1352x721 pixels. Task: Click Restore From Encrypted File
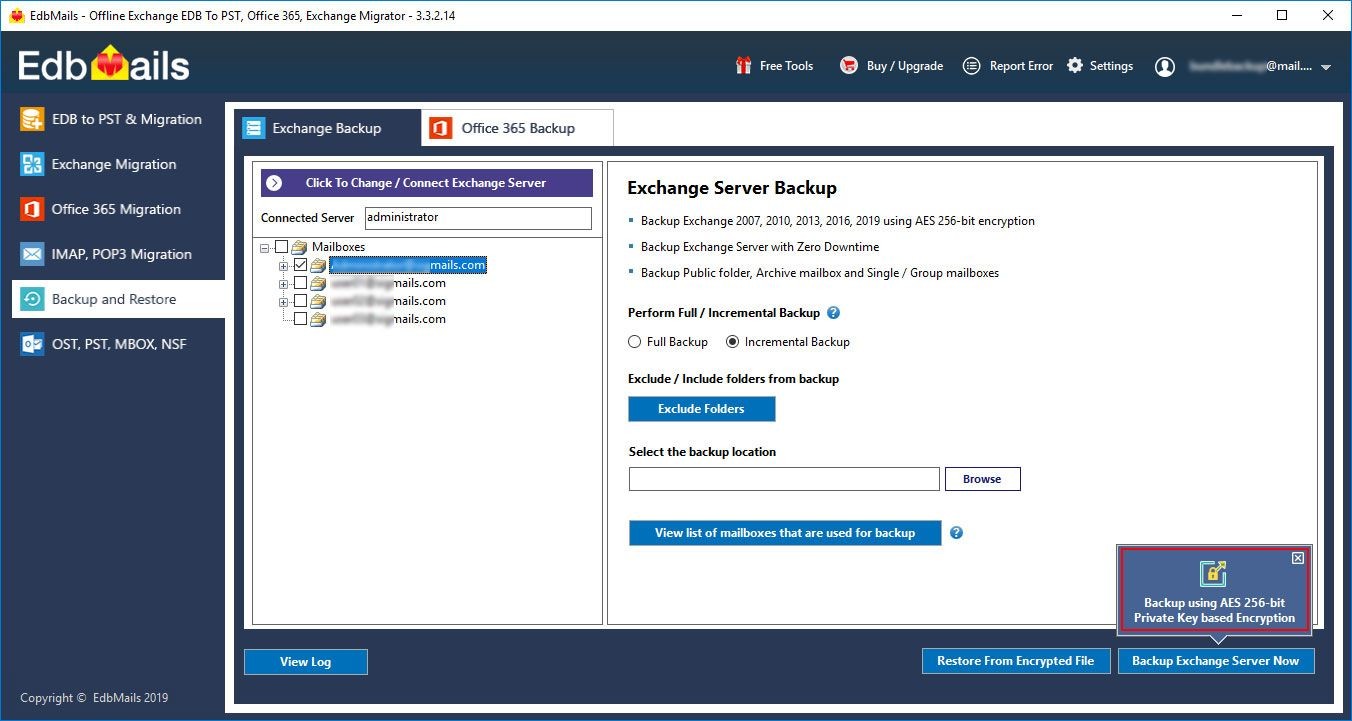(x=1016, y=661)
